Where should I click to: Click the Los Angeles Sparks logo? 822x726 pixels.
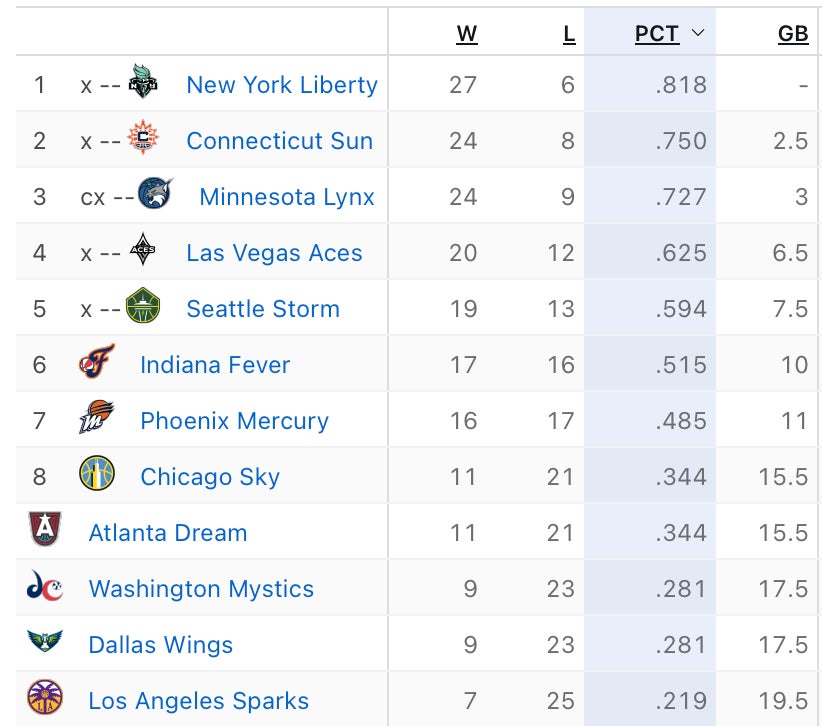46,699
